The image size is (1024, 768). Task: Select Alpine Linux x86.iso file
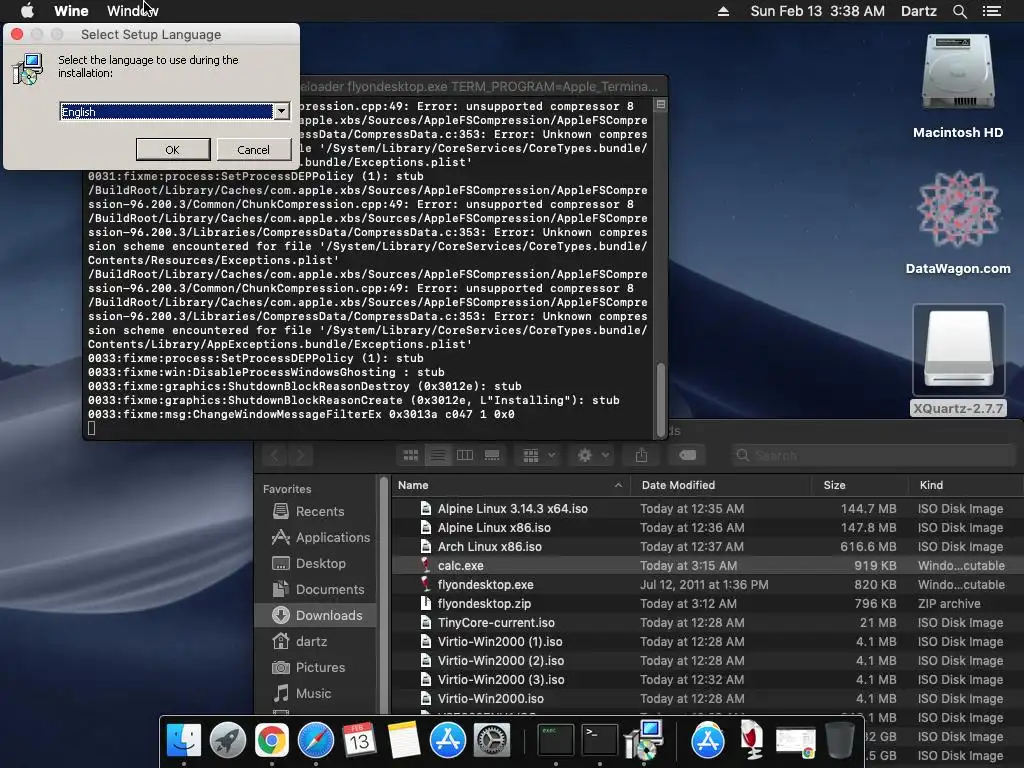(x=707, y=528)
